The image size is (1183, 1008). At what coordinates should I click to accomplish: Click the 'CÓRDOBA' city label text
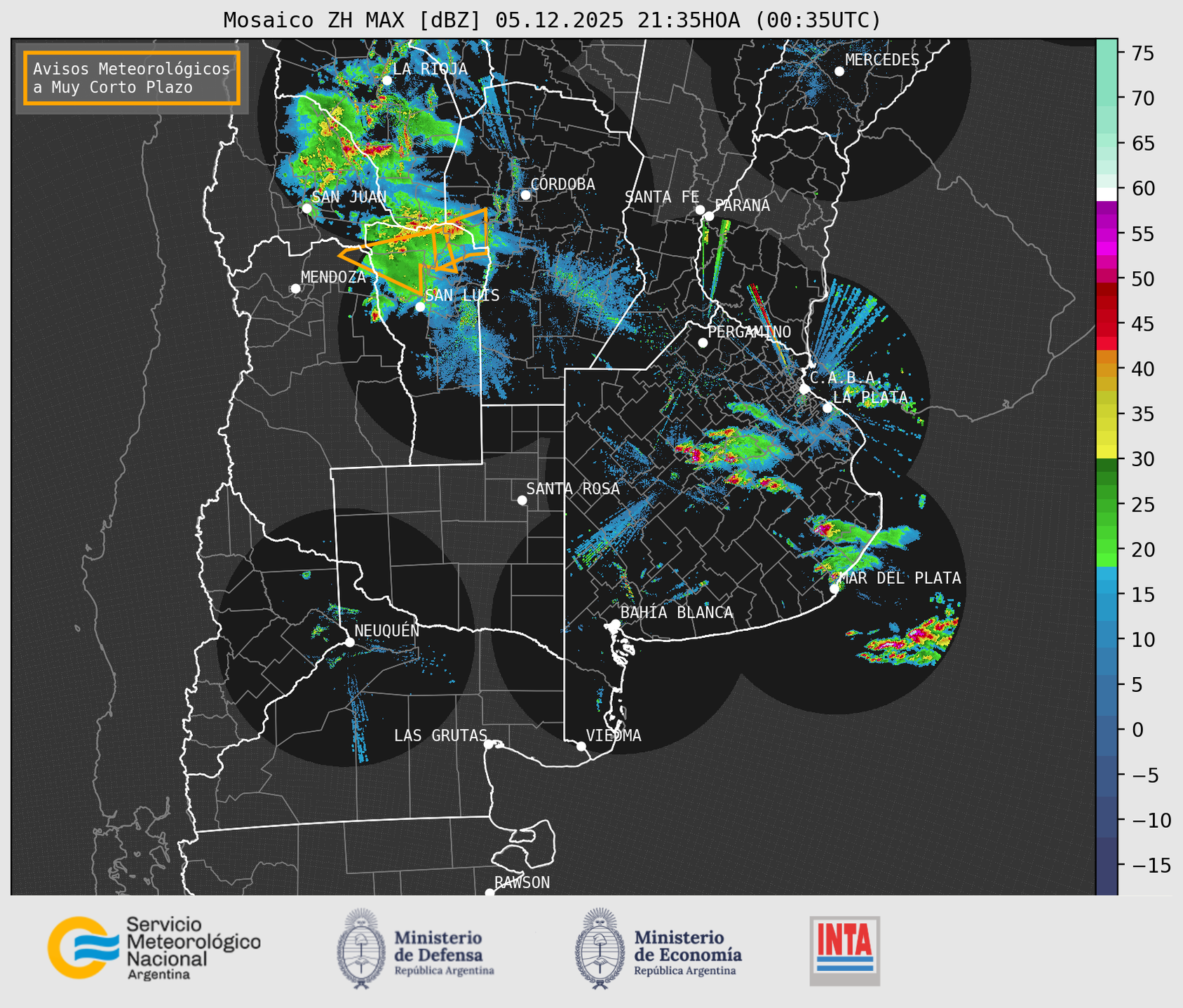pyautogui.click(x=562, y=184)
